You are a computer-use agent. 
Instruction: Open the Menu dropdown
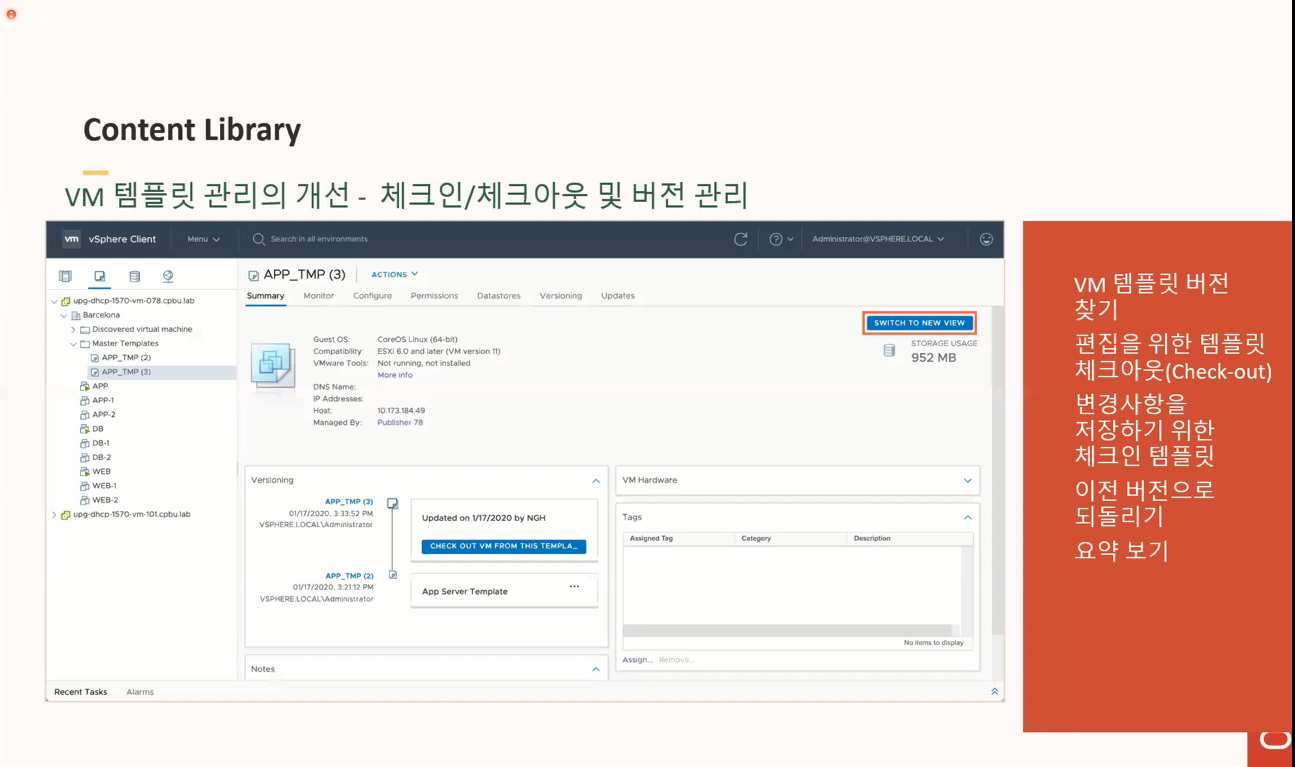pyautogui.click(x=203, y=239)
